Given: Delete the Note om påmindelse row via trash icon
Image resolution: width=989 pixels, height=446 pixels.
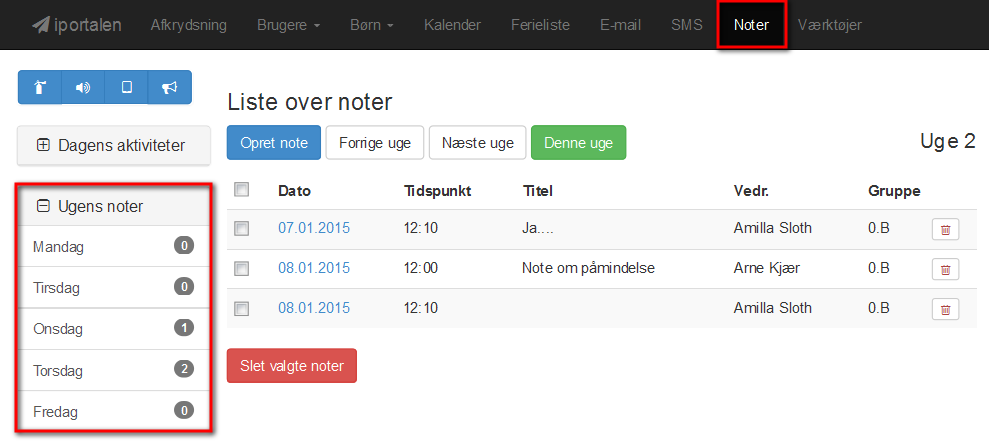Looking at the screenshot, I should tap(945, 269).
